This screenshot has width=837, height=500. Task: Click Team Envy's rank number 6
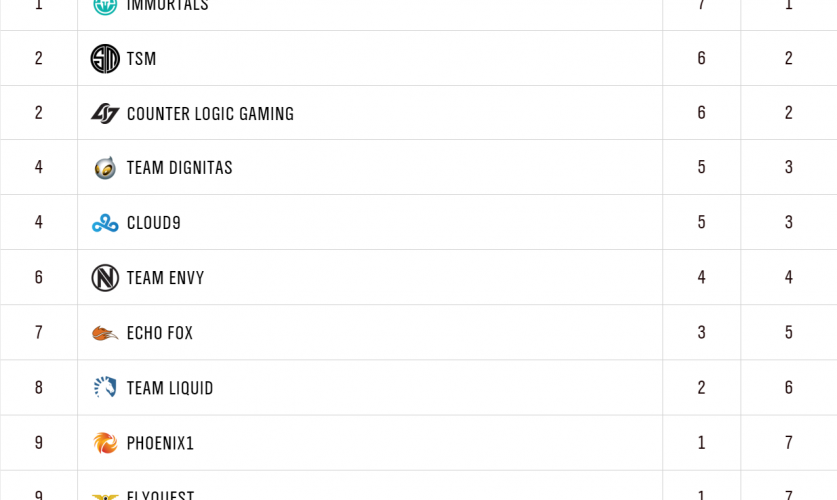point(39,278)
